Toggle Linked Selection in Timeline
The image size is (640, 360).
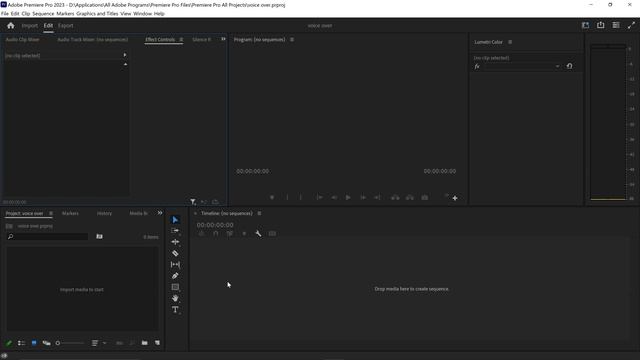point(230,233)
